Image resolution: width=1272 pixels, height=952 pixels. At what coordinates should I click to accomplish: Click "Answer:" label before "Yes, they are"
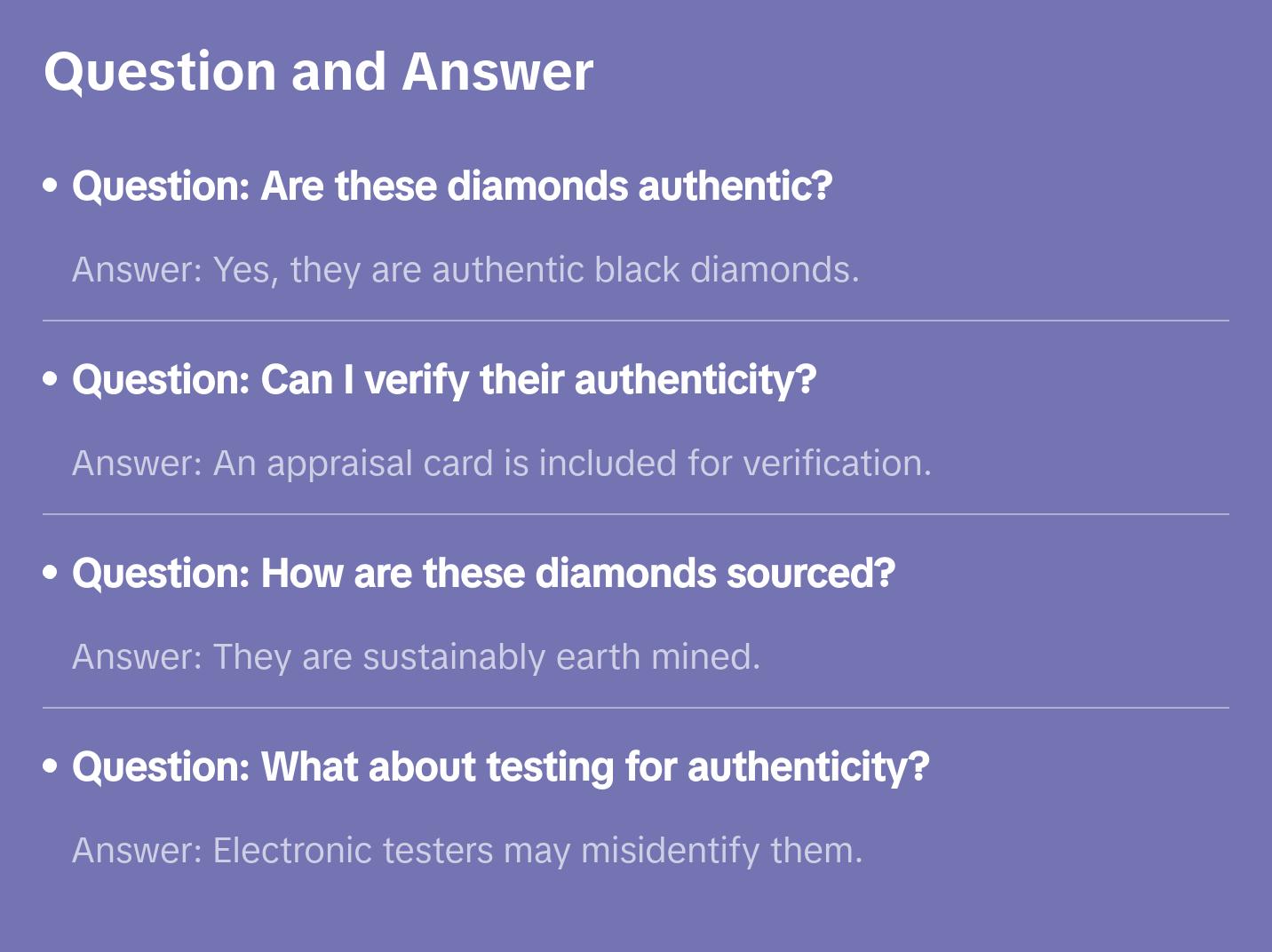tap(138, 270)
